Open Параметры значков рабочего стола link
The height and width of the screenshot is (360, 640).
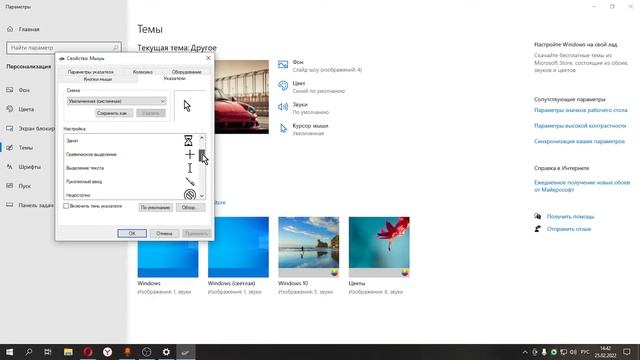(581, 110)
